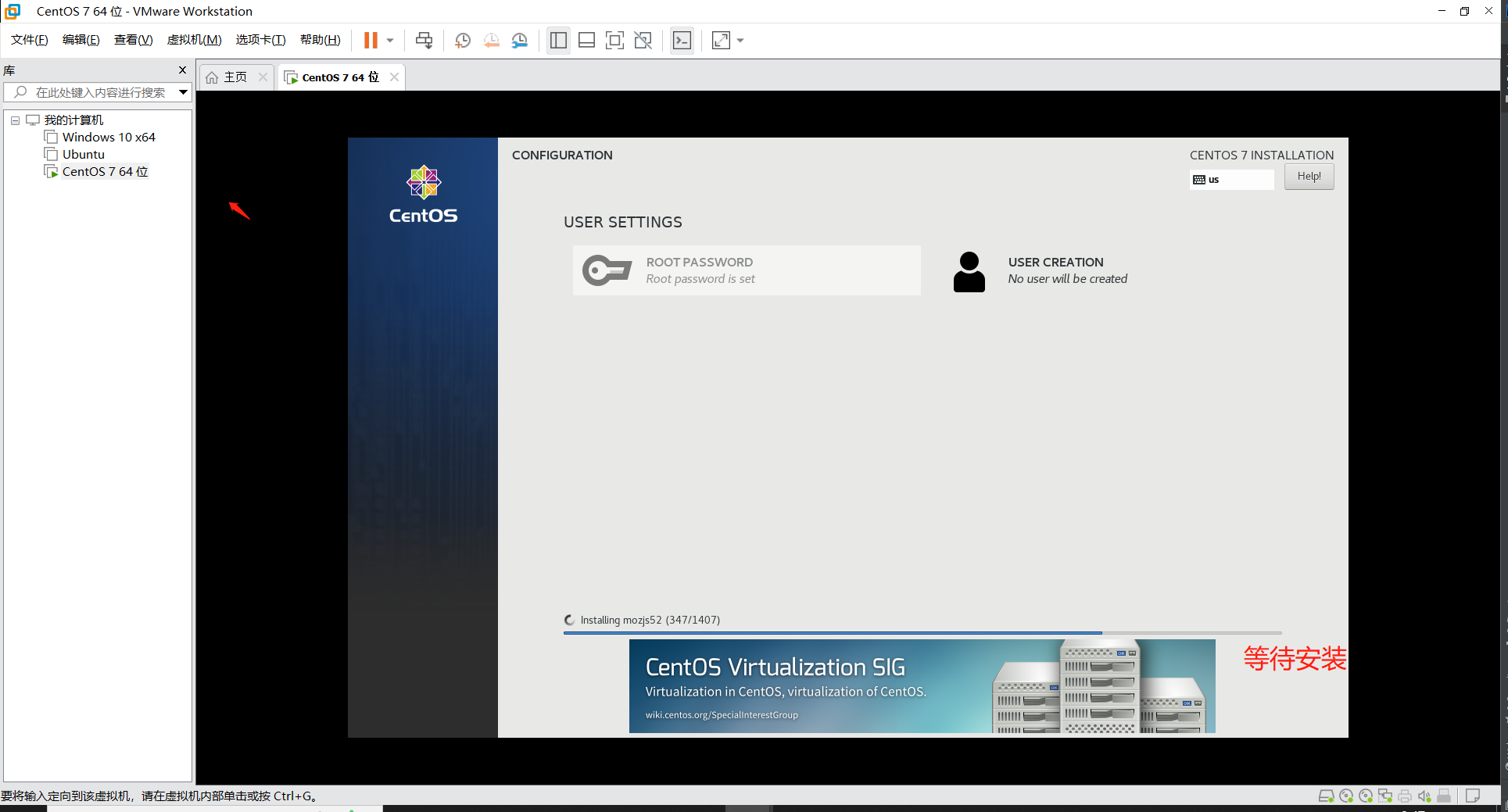Open the 编辑(E) menu
Screen dimensions: 1508x812
(81, 40)
